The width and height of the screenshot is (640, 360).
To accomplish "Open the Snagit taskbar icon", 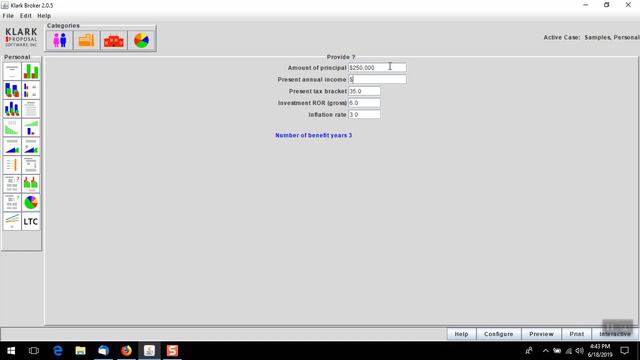I will pos(172,351).
